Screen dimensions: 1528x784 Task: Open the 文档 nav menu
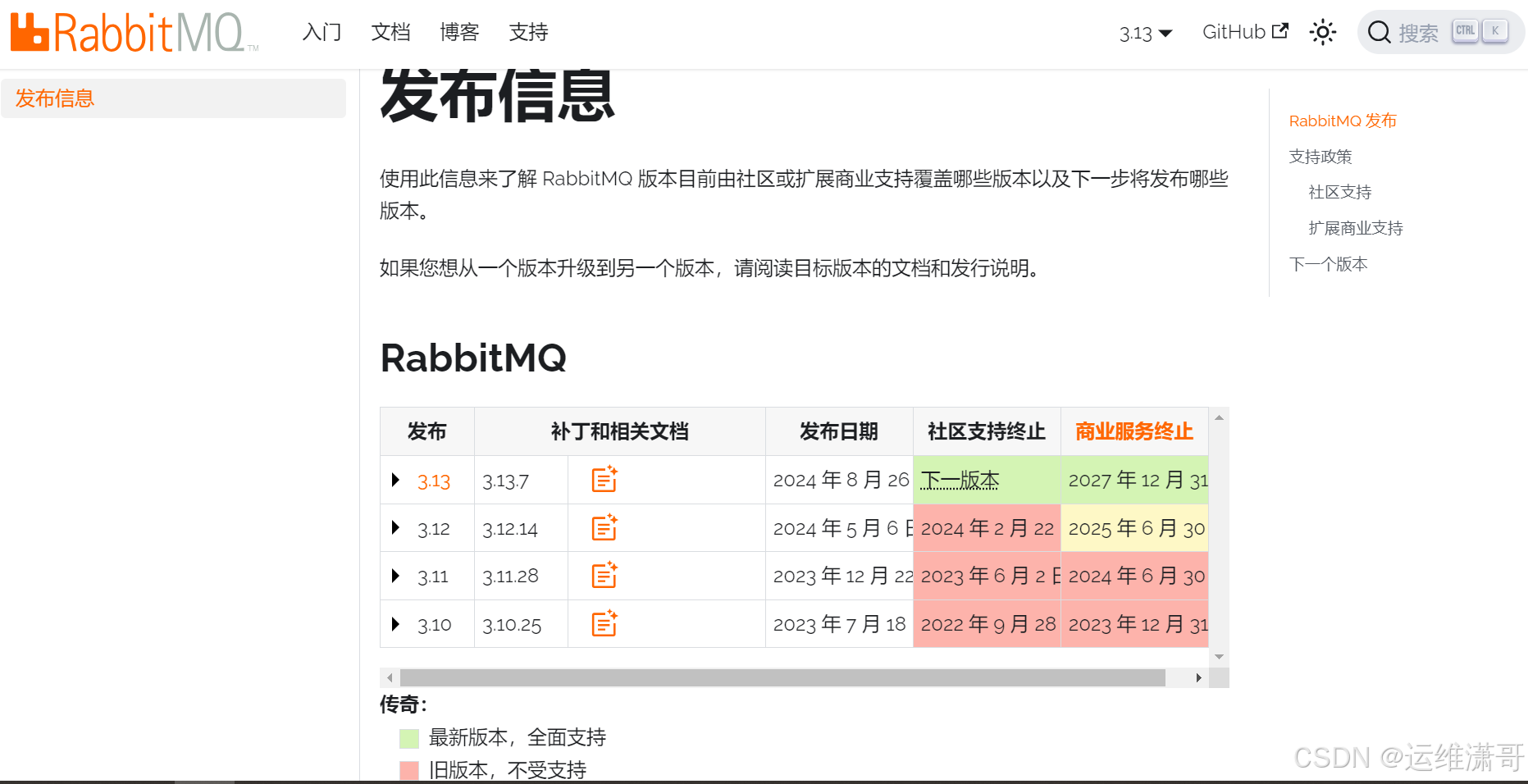pos(390,32)
